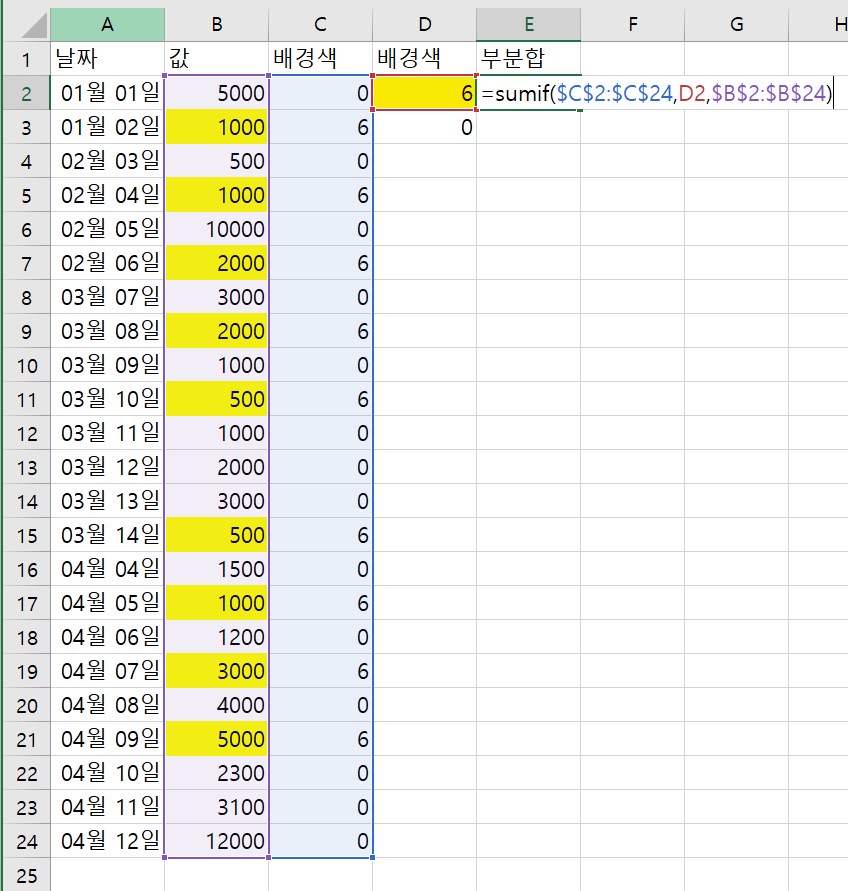
Task: Click date cell 02월 05일
Action: click(107, 229)
